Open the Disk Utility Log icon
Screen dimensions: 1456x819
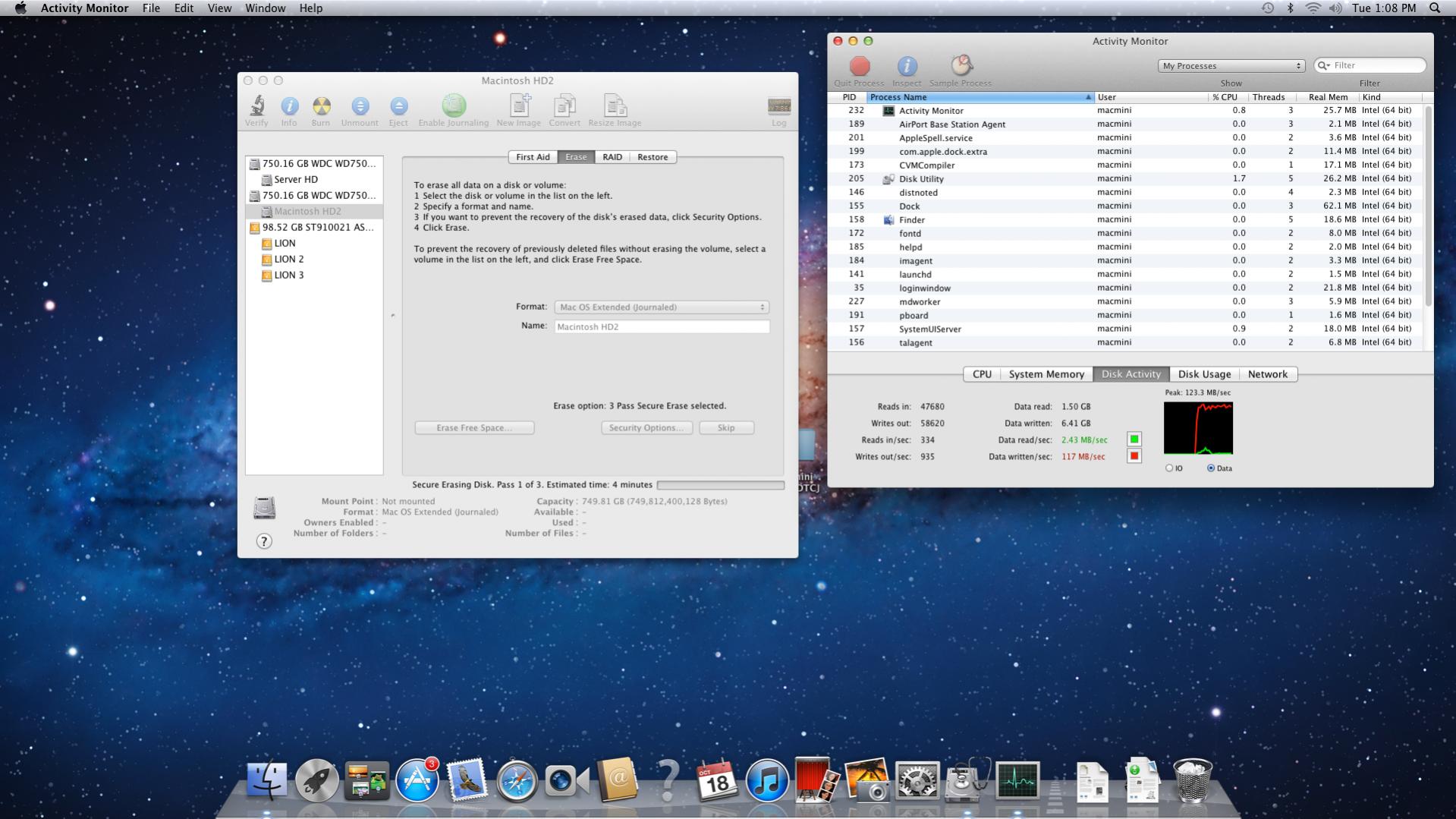pyautogui.click(x=778, y=106)
